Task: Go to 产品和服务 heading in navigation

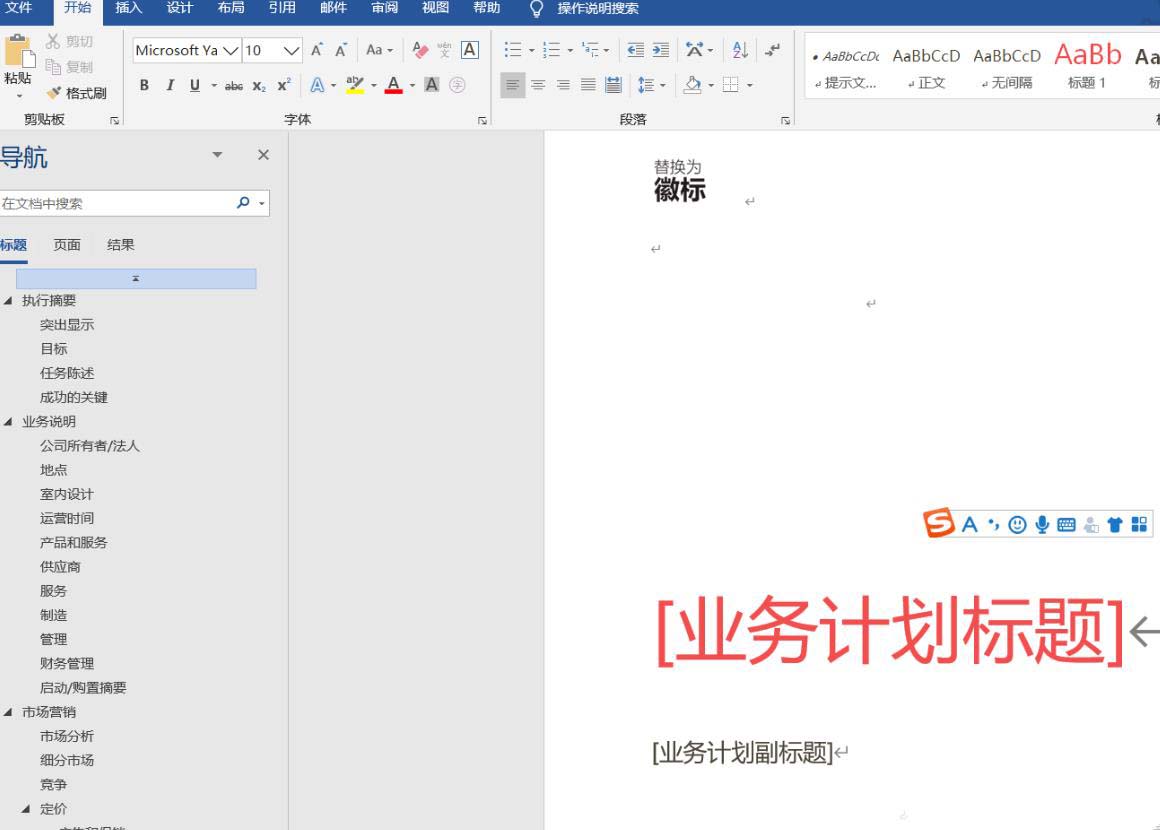Action: pos(73,543)
